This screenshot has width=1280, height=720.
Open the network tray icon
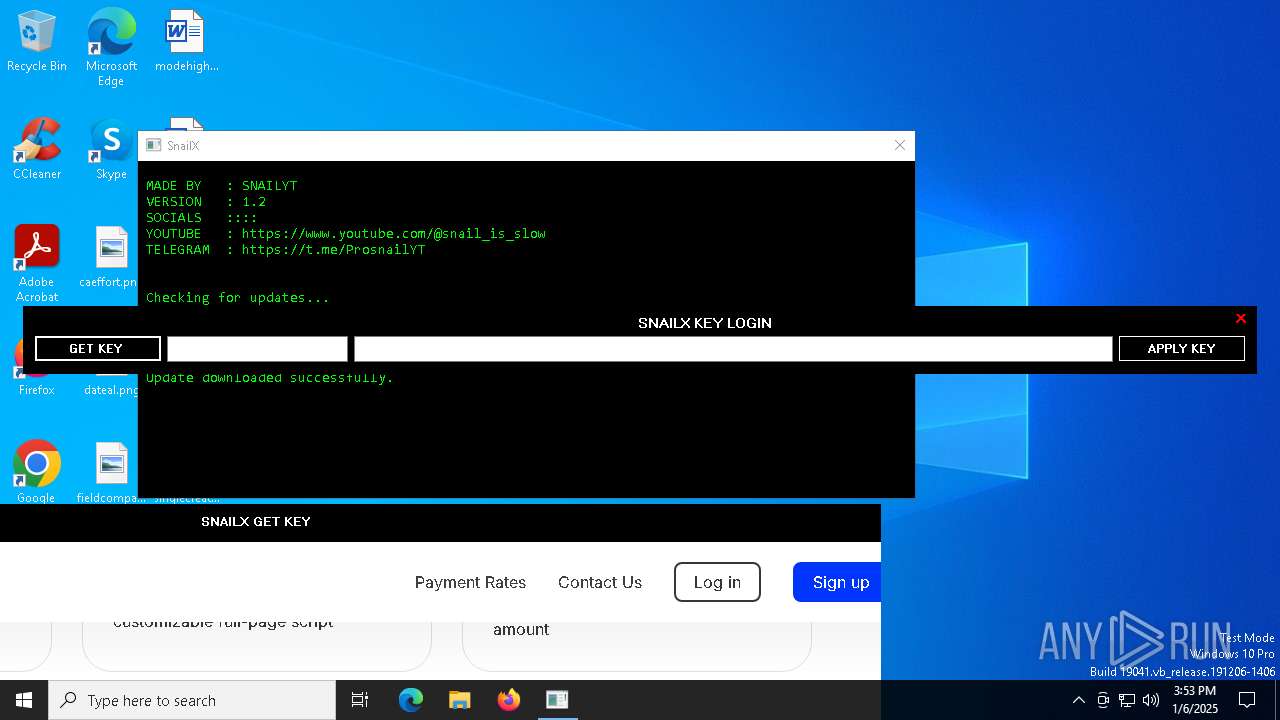pyautogui.click(x=1127, y=700)
